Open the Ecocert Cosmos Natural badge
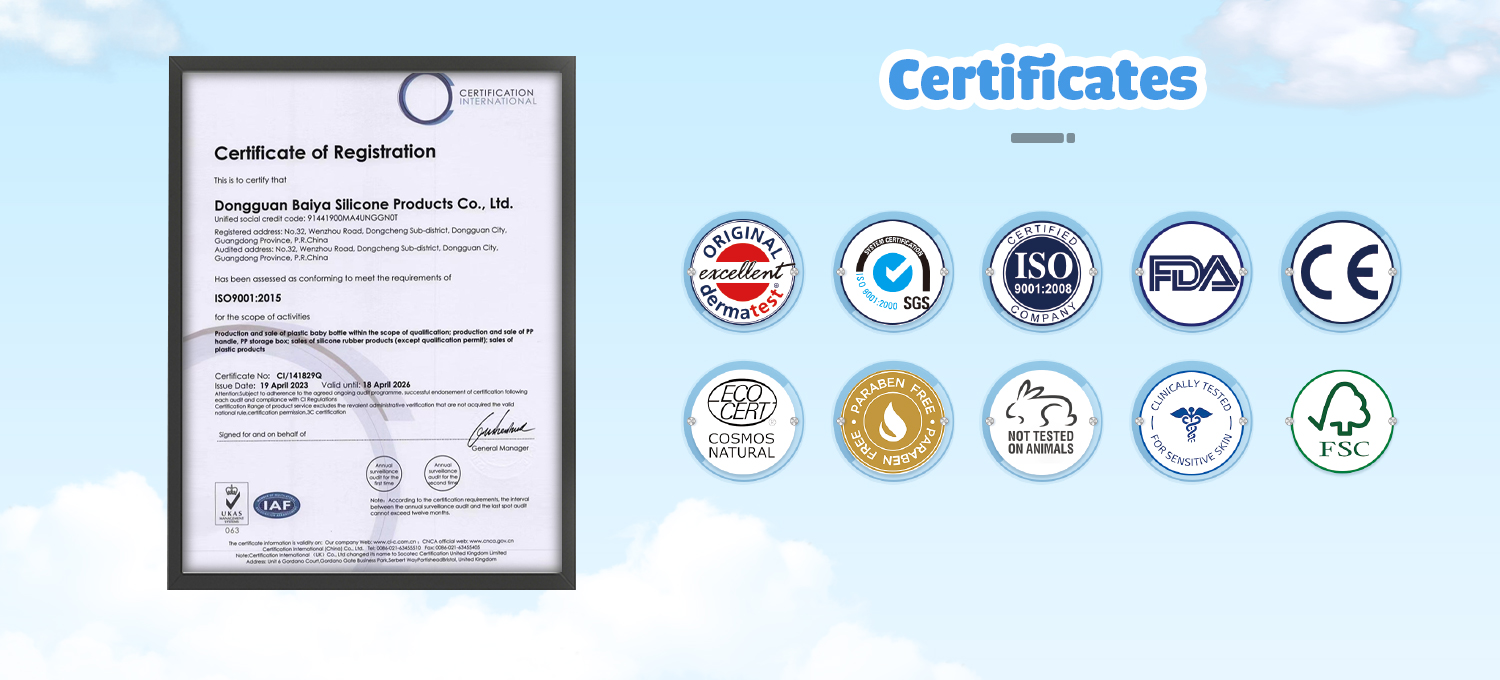Viewport: 1500px width, 680px height. click(x=743, y=421)
